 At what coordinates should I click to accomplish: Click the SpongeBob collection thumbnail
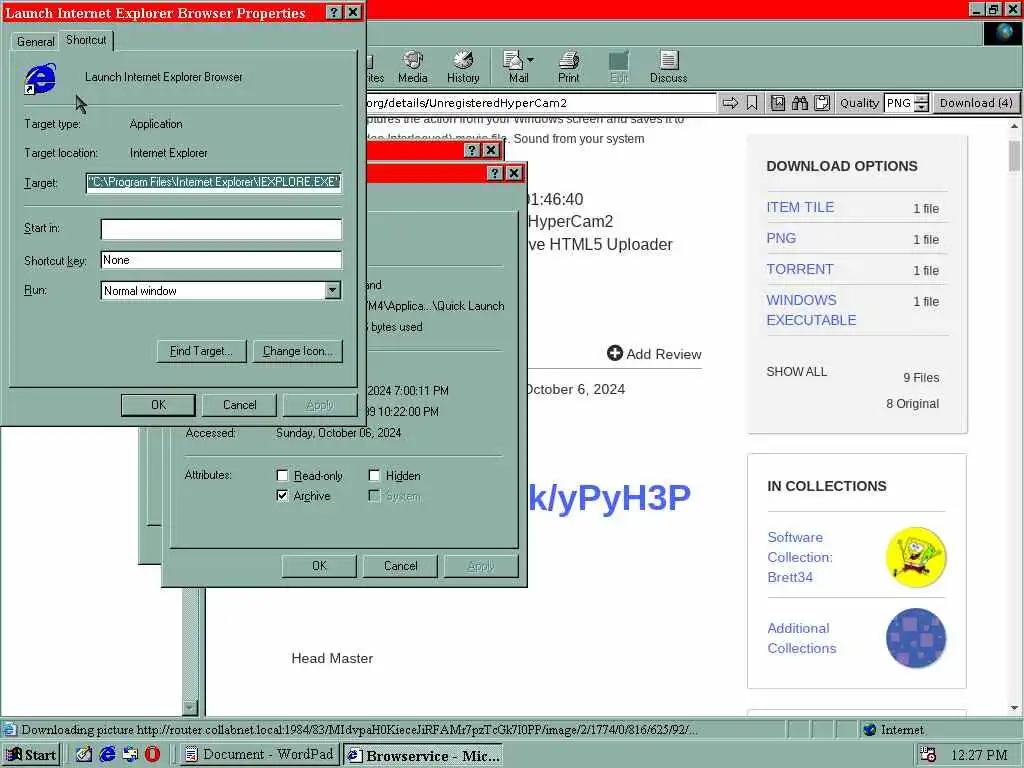point(916,557)
